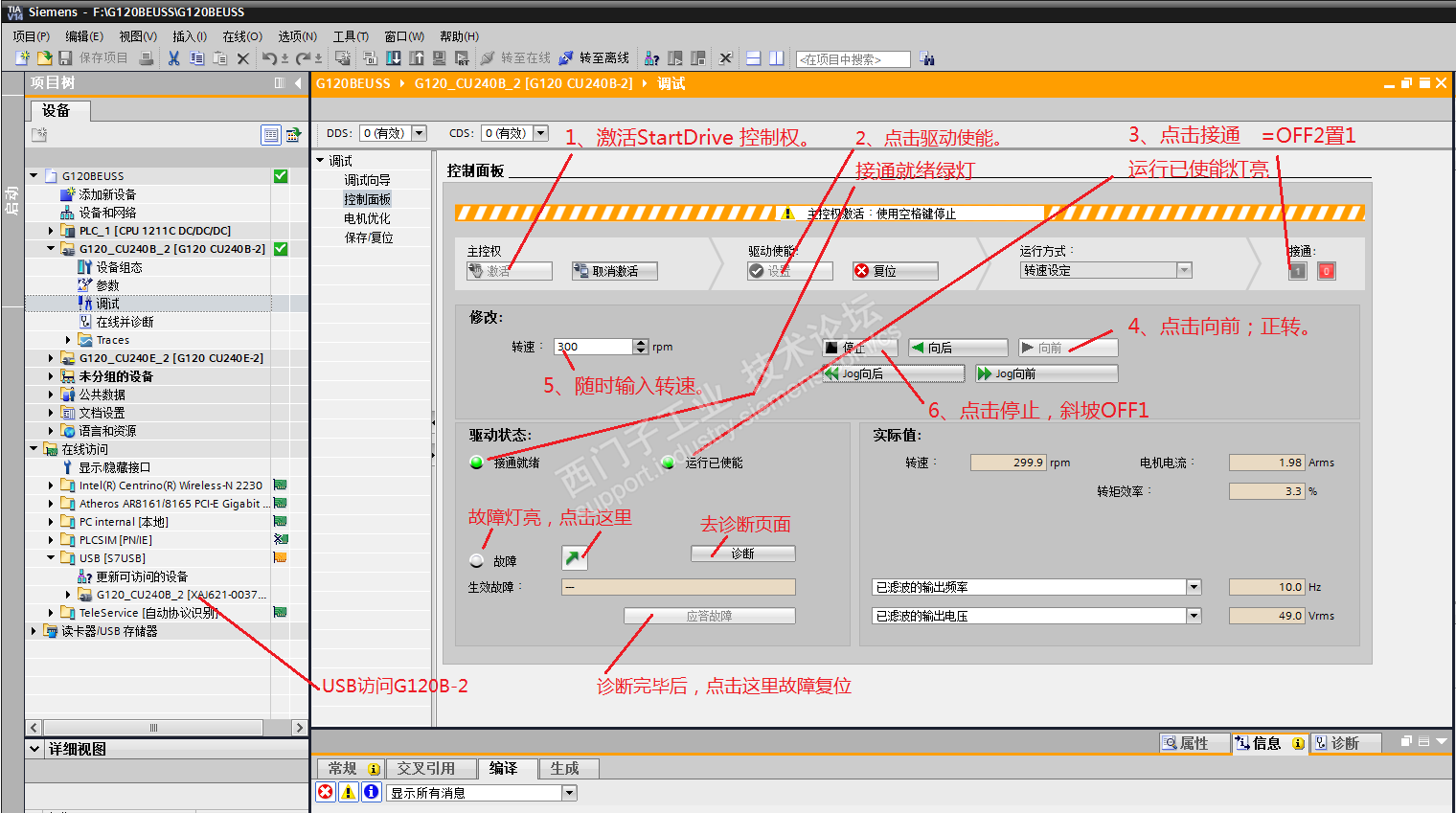Click the open project toolbar icon
The image size is (1456, 813).
coord(44,58)
